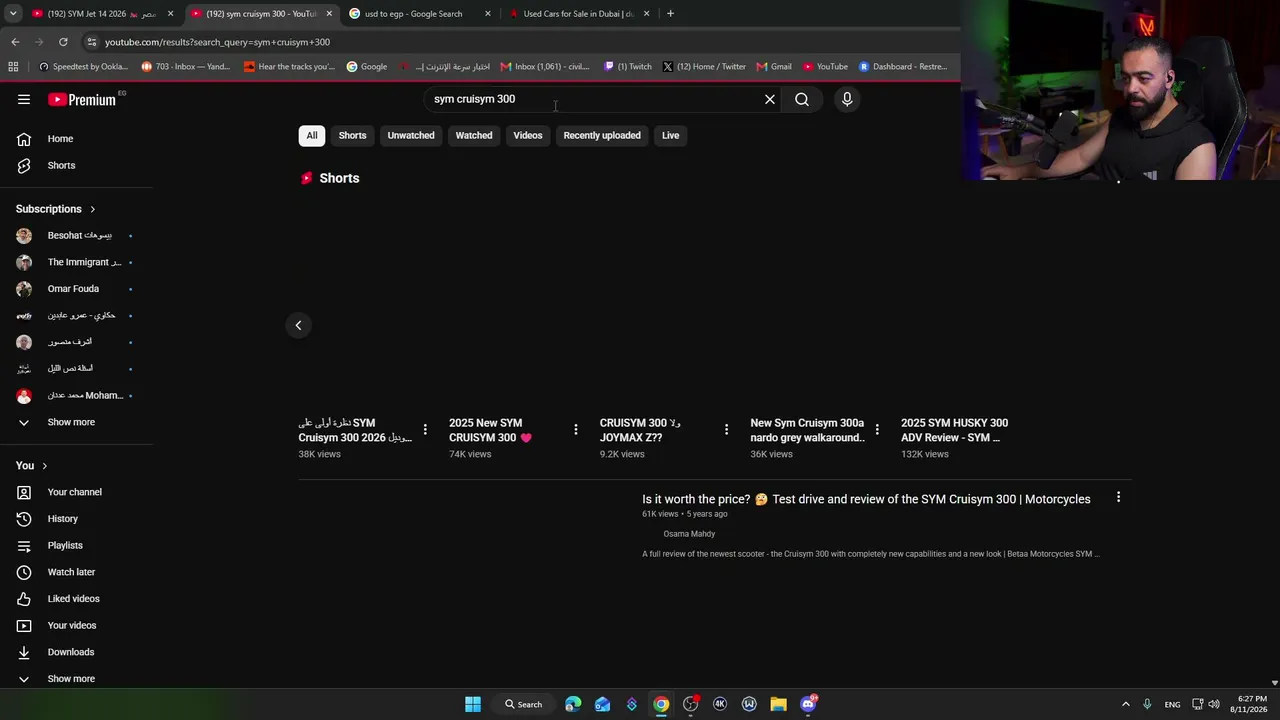The image size is (1280, 720).
Task: Reload the YouTube page
Action: [63, 42]
